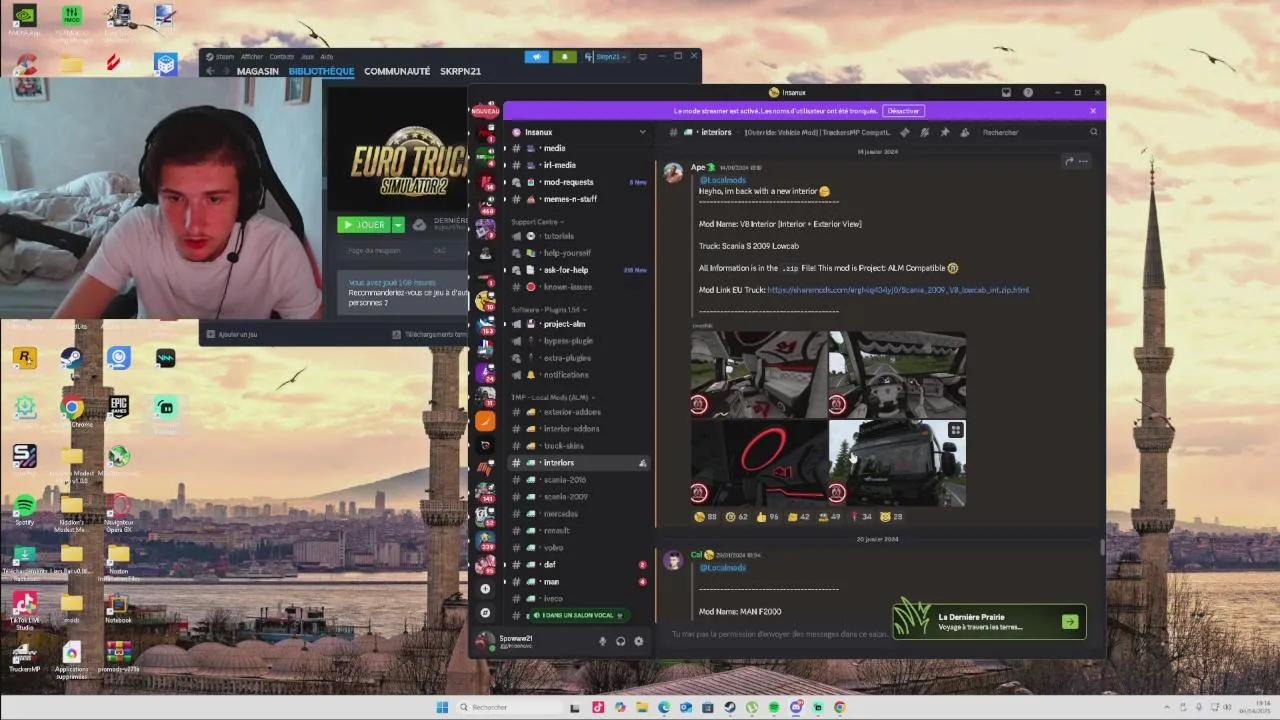Deafen yourself with the headphone icon

click(620, 641)
